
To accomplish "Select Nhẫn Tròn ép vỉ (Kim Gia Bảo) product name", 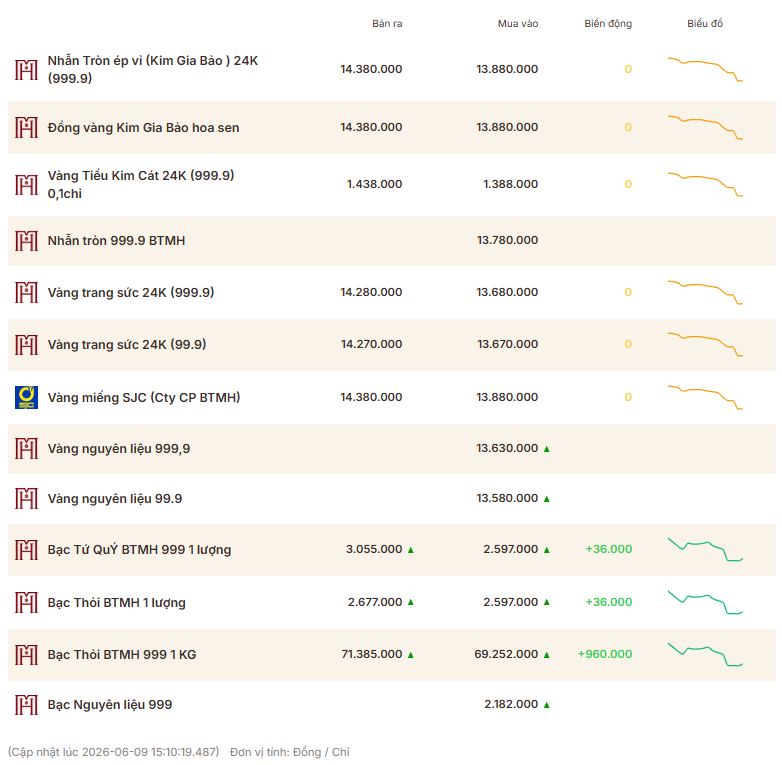I will pyautogui.click(x=153, y=69).
